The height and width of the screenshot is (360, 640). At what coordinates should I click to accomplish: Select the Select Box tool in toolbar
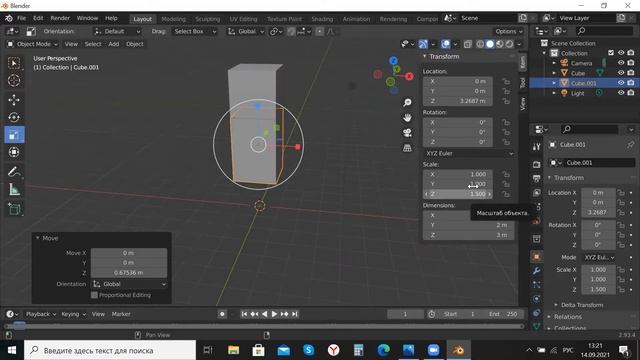pos(14,63)
